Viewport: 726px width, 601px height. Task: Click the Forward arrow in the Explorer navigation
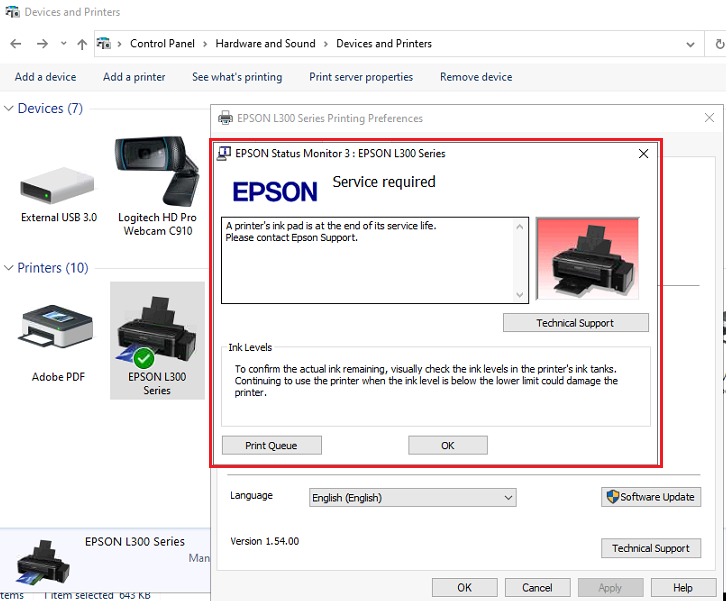42,44
